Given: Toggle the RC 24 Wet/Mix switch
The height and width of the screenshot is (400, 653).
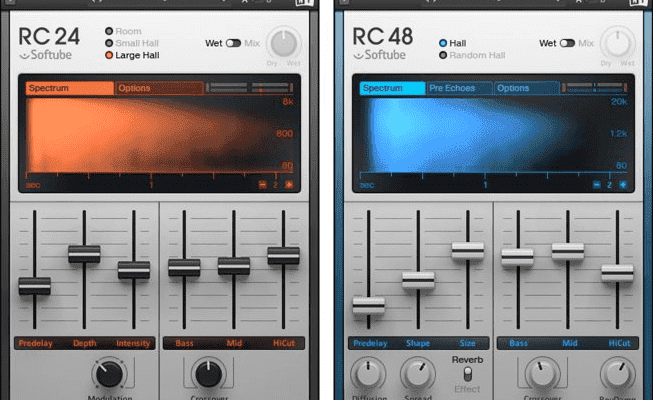Looking at the screenshot, I should [x=234, y=43].
